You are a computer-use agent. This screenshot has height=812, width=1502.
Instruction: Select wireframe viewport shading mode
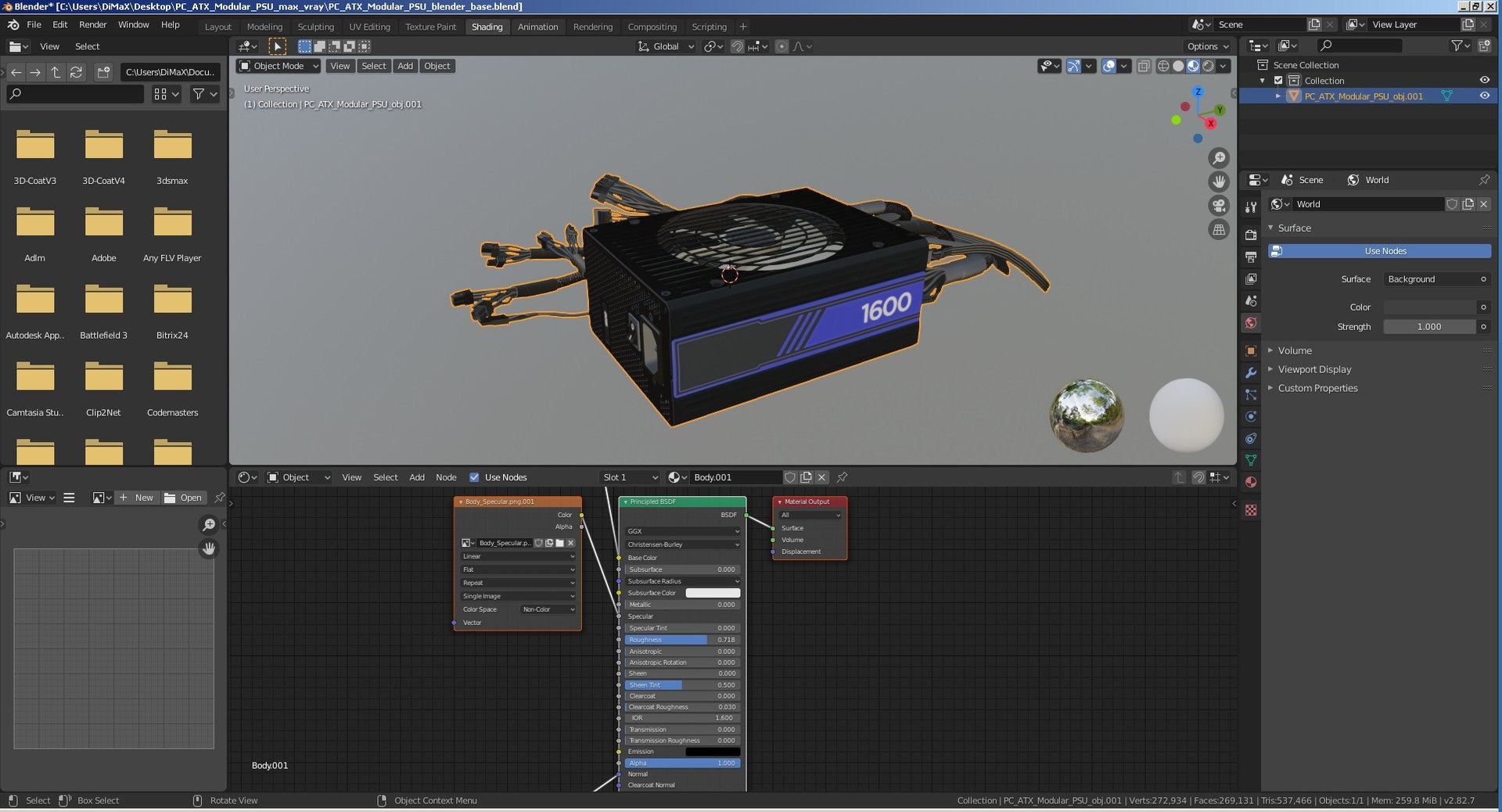coord(1163,66)
